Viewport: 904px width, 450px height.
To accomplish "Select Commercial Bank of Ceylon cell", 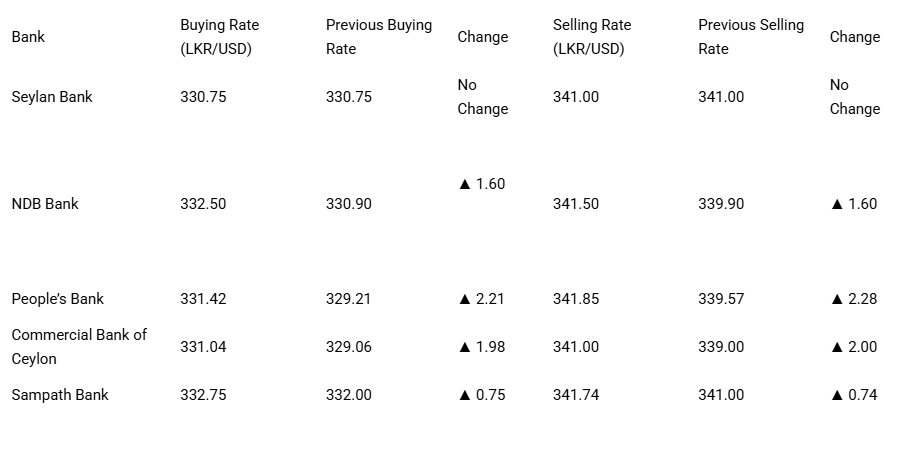I will (79, 347).
